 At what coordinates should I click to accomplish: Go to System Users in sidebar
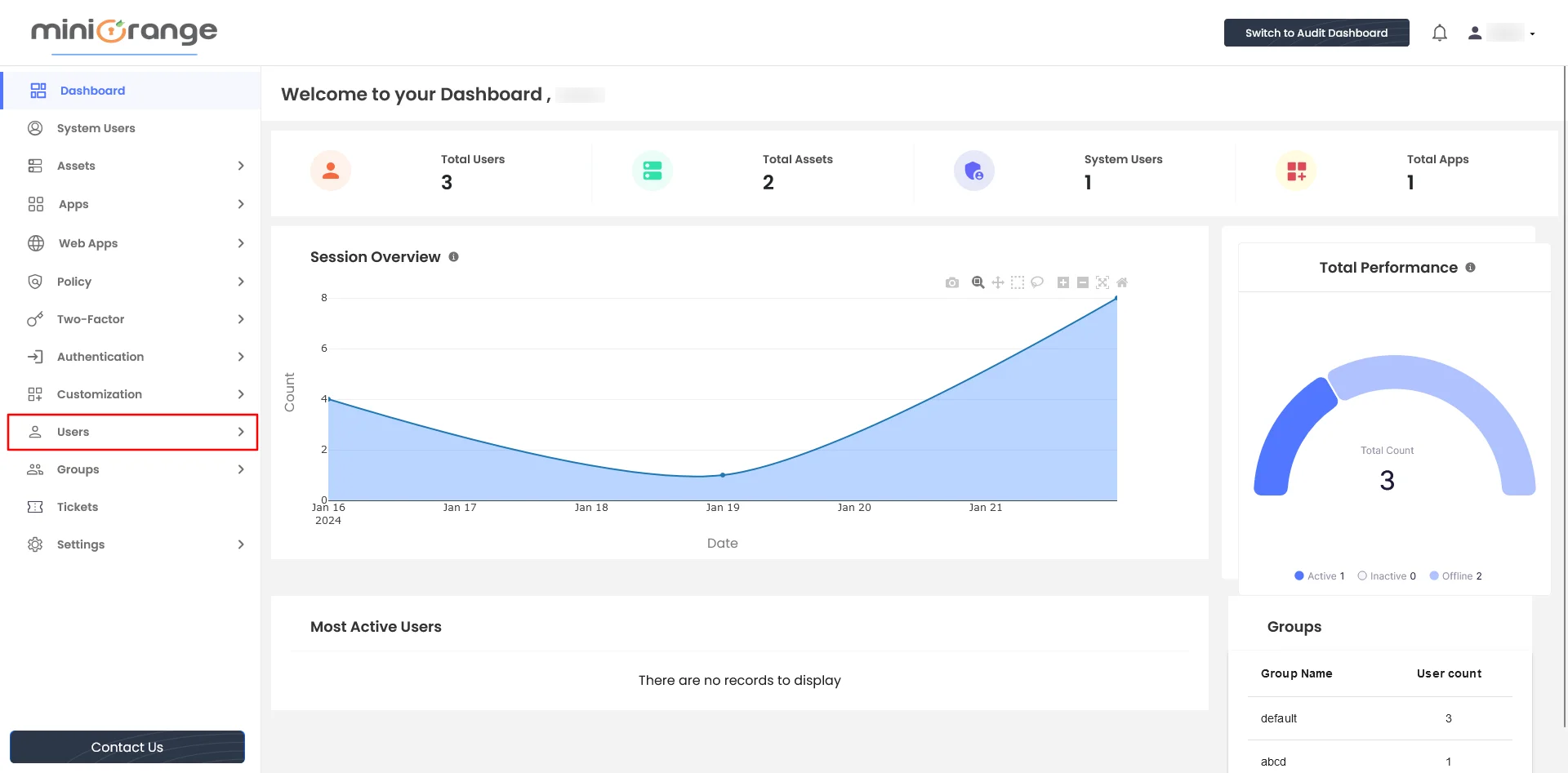(96, 128)
